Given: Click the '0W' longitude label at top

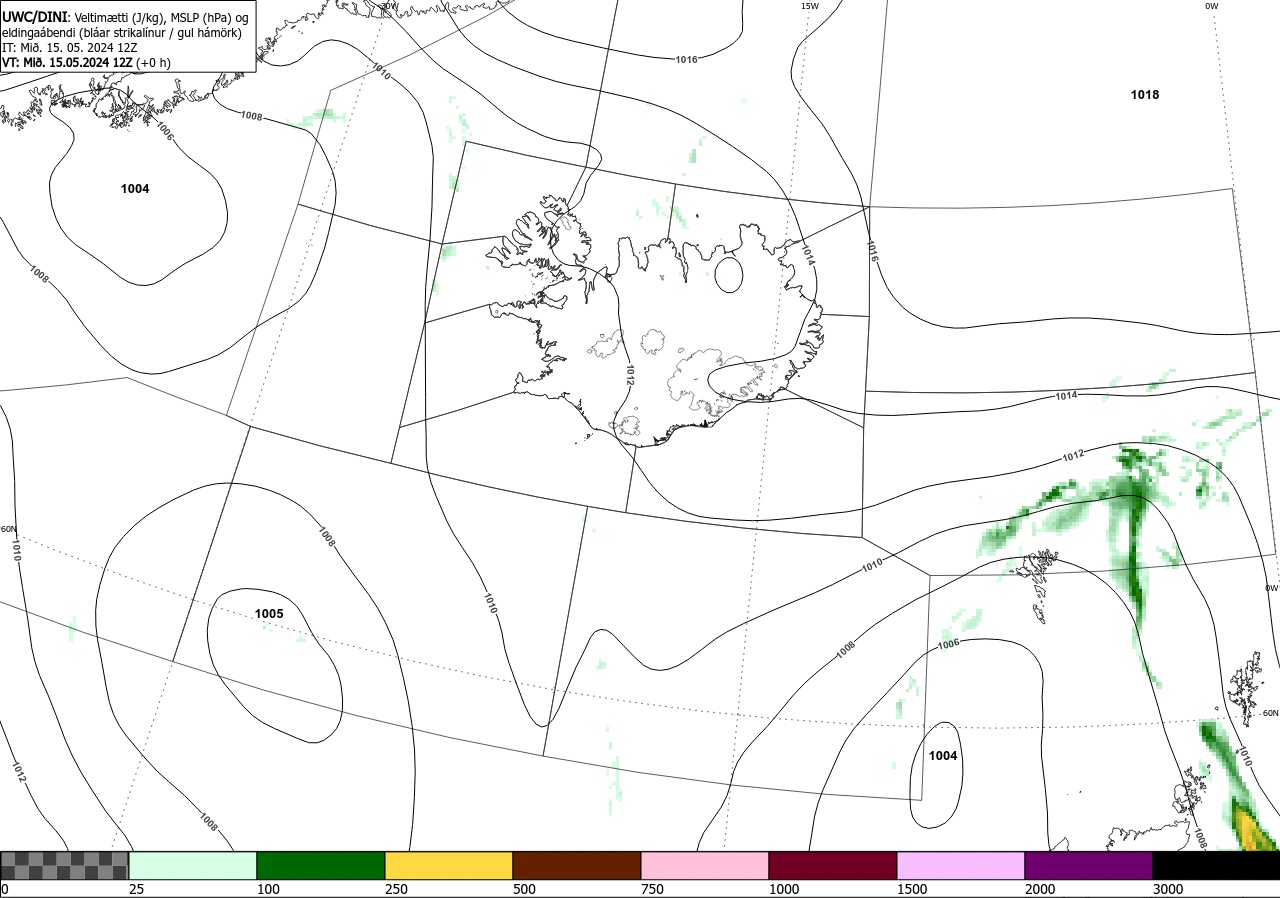Looking at the screenshot, I should [1211, 6].
